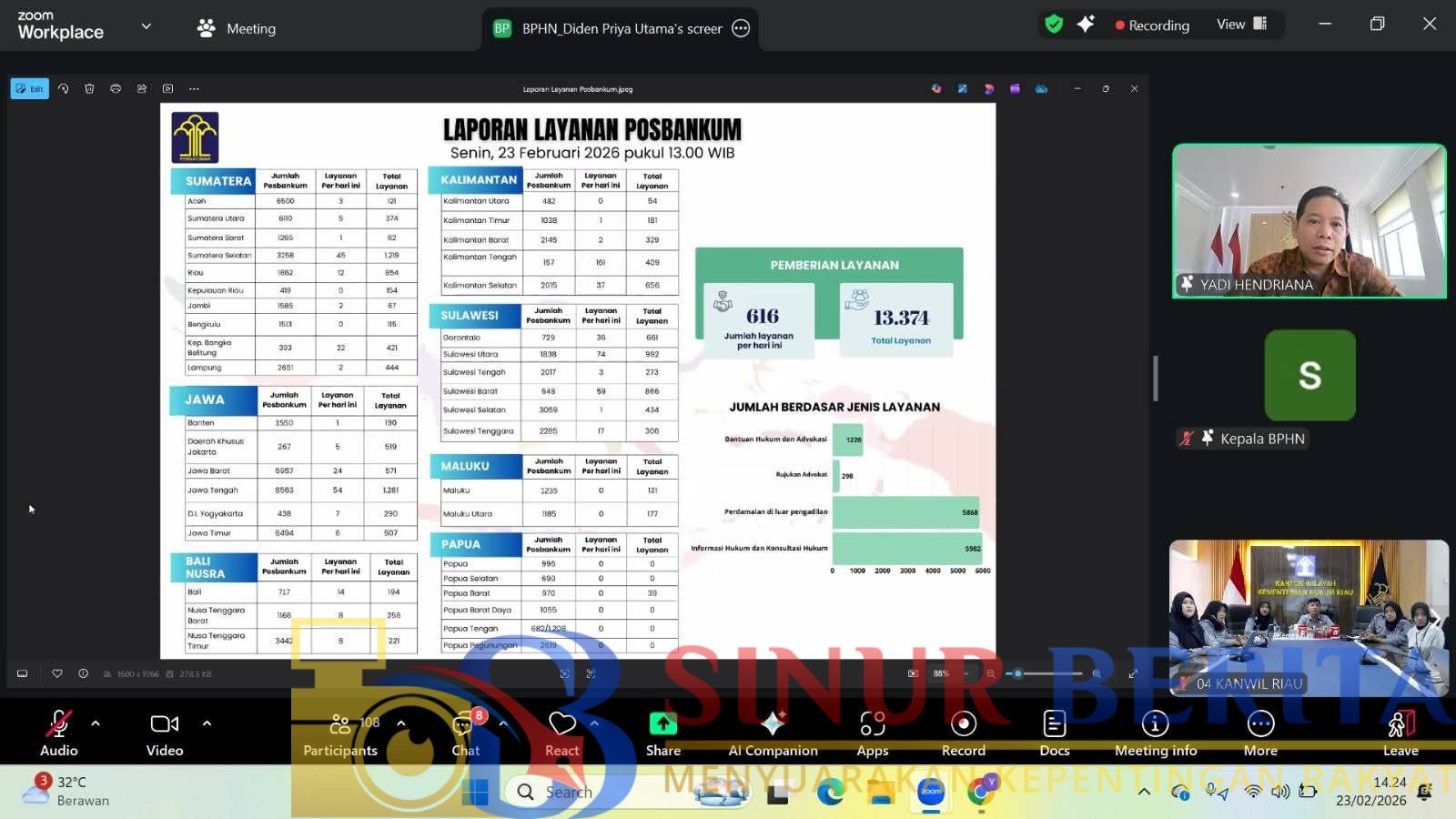Open Meeting info
The width and height of the screenshot is (1456, 819).
point(1155,733)
